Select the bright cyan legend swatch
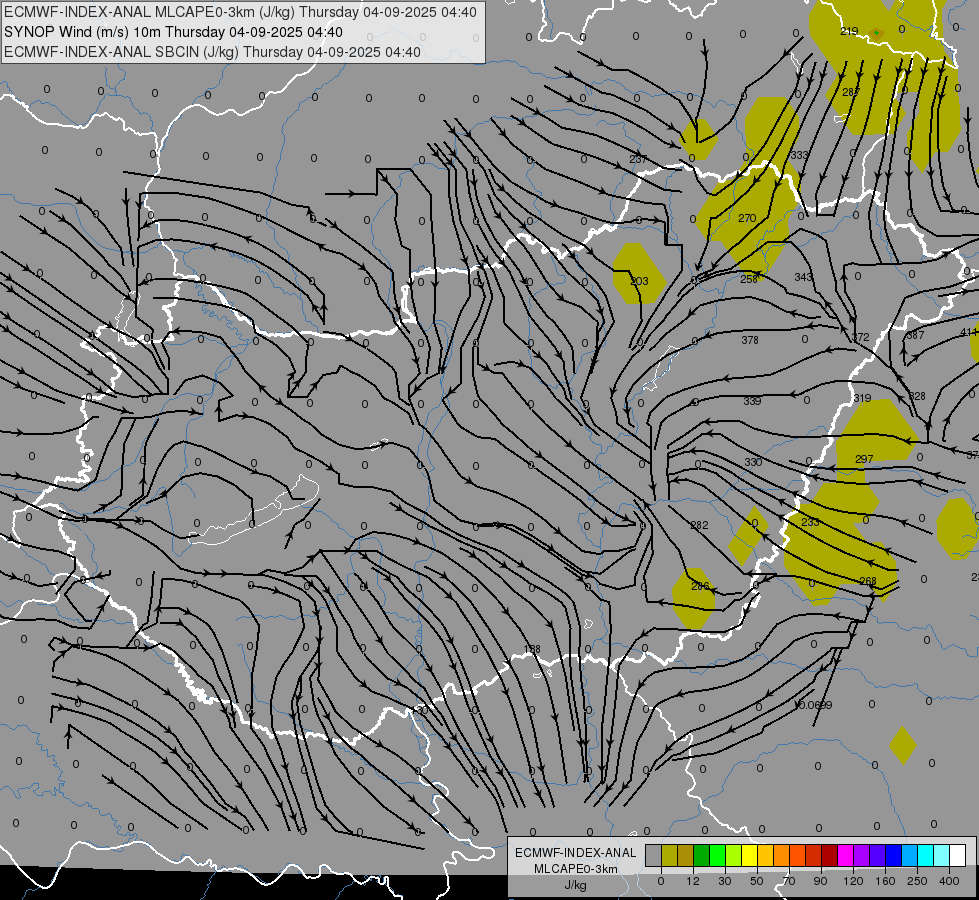 tap(925, 855)
